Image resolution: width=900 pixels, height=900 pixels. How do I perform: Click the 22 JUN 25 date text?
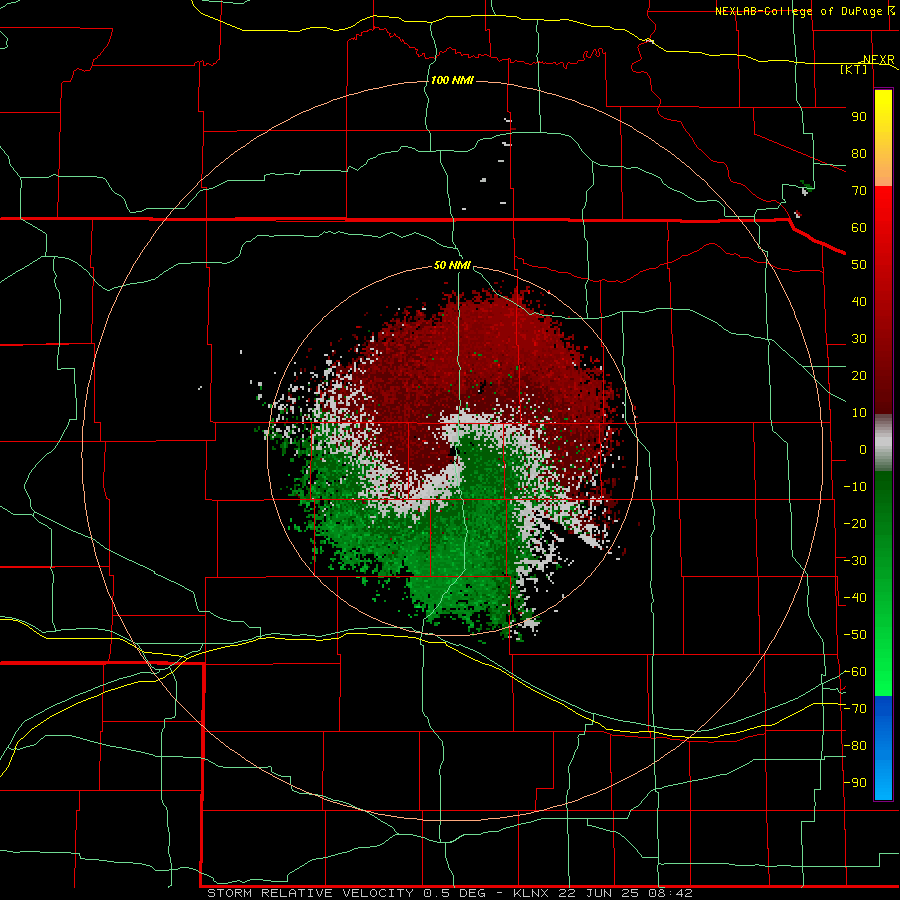pyautogui.click(x=599, y=893)
